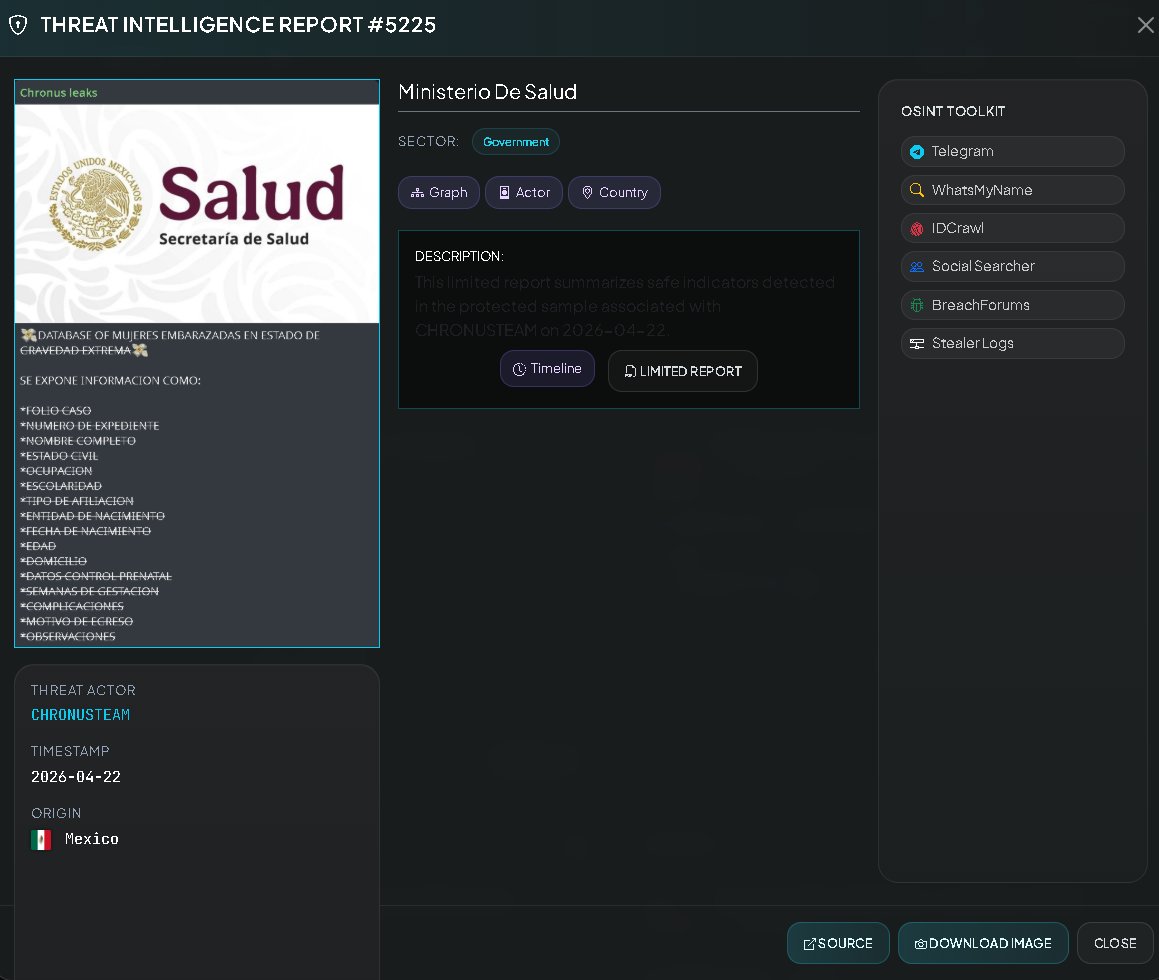The width and height of the screenshot is (1159, 980).
Task: Click the OSINT TOOLKIT heading
Action: 953,112
